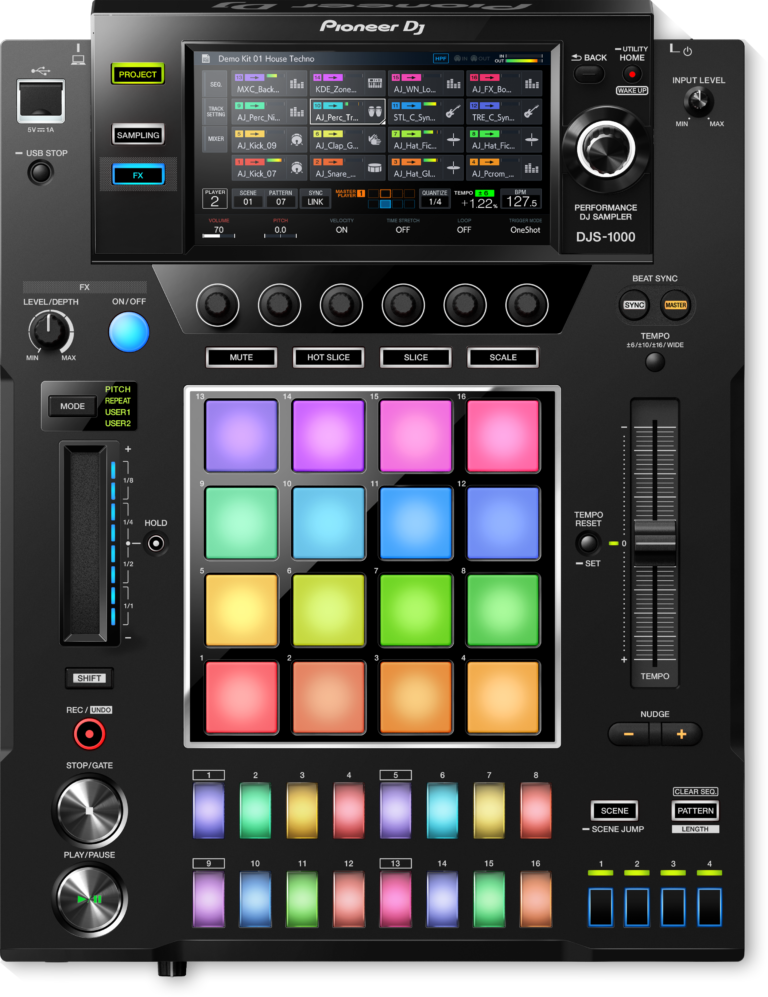Tap the snare drum icon on AJ_Snare track
This screenshot has width=768, height=997.
(375, 168)
